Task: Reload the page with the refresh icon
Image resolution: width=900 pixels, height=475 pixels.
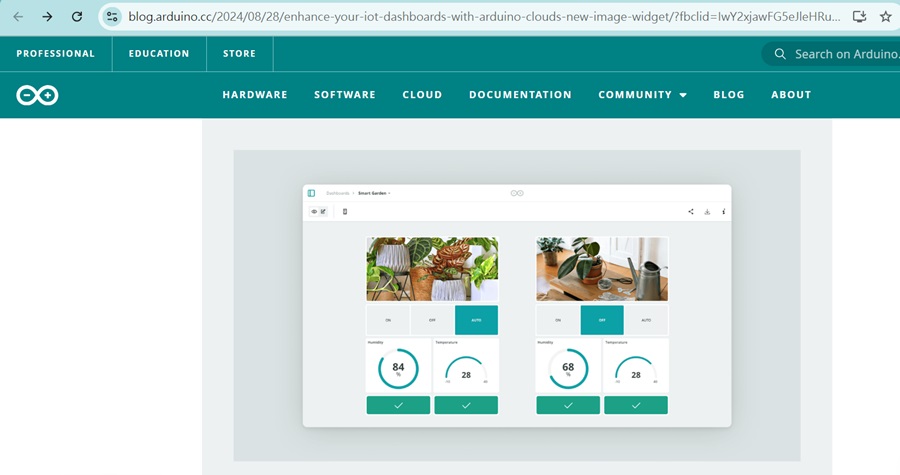Action: 77,17
